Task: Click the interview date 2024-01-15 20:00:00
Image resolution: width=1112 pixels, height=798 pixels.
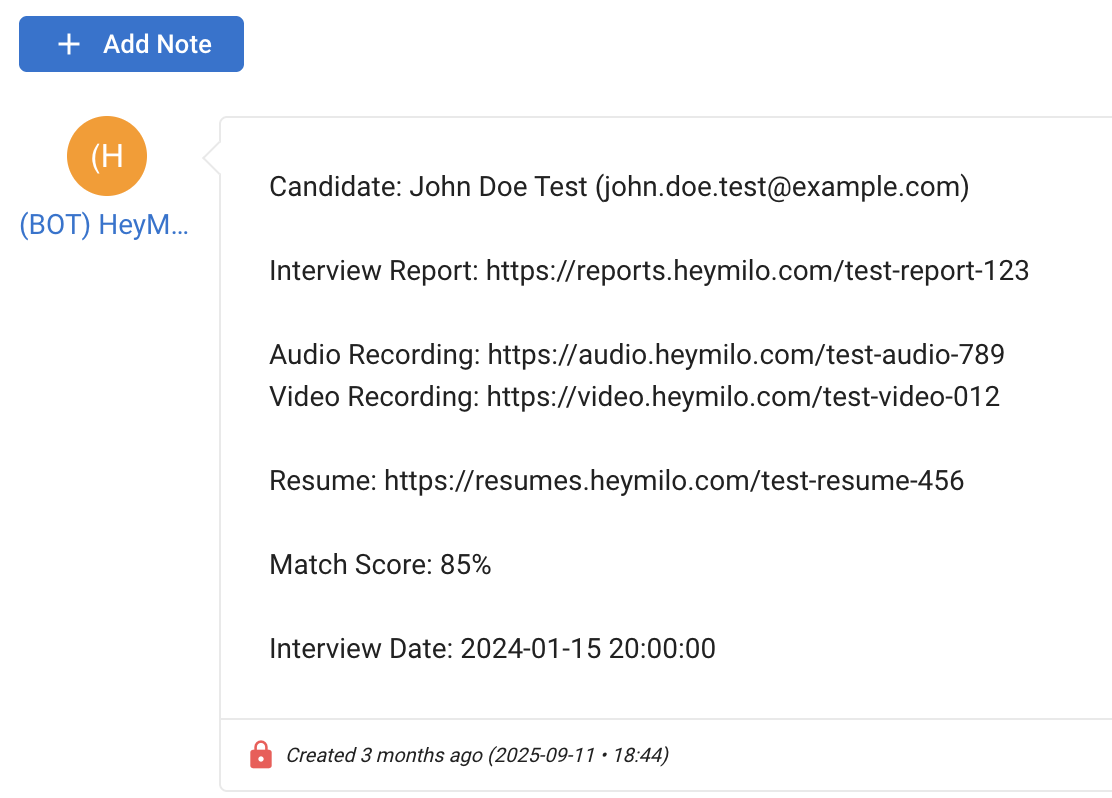Action: [x=588, y=649]
